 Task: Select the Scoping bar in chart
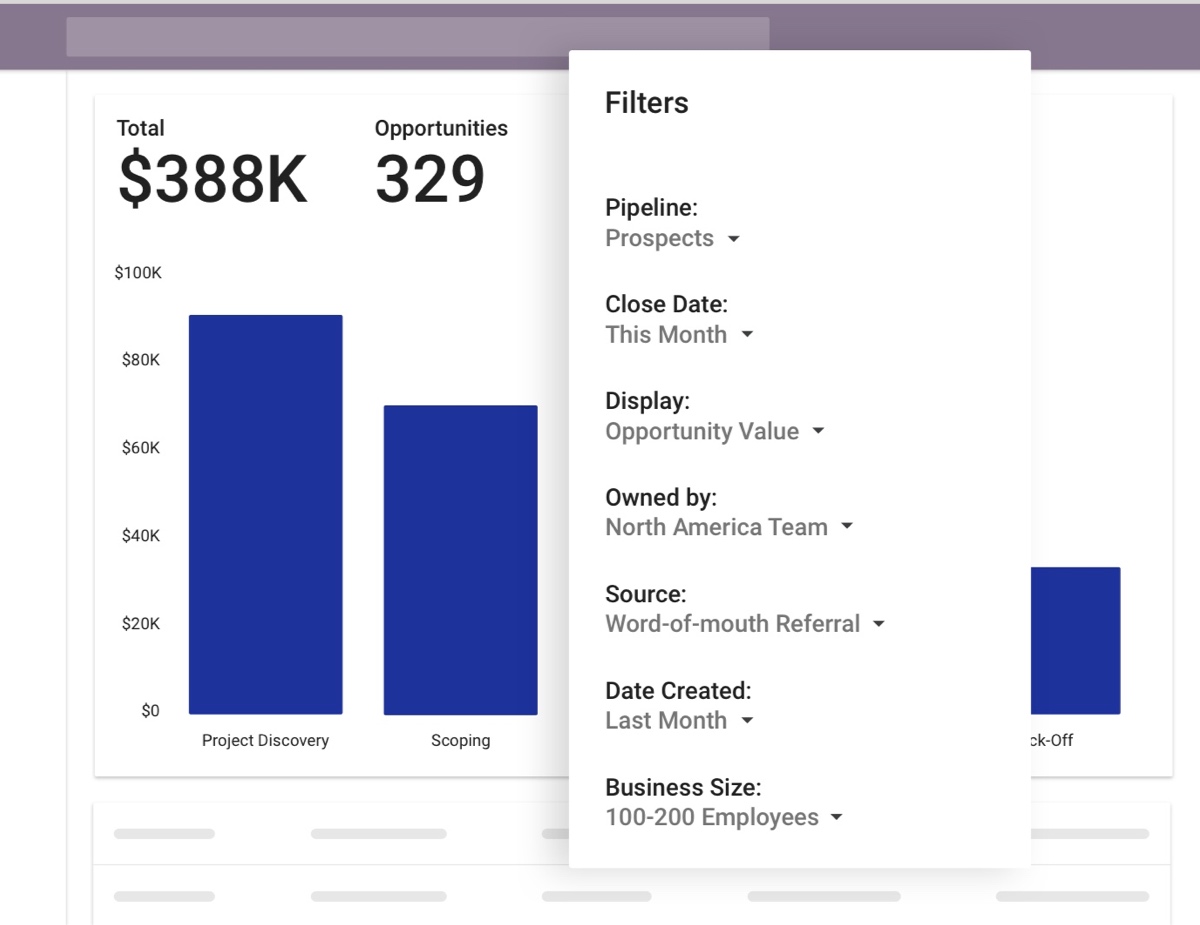tap(461, 560)
